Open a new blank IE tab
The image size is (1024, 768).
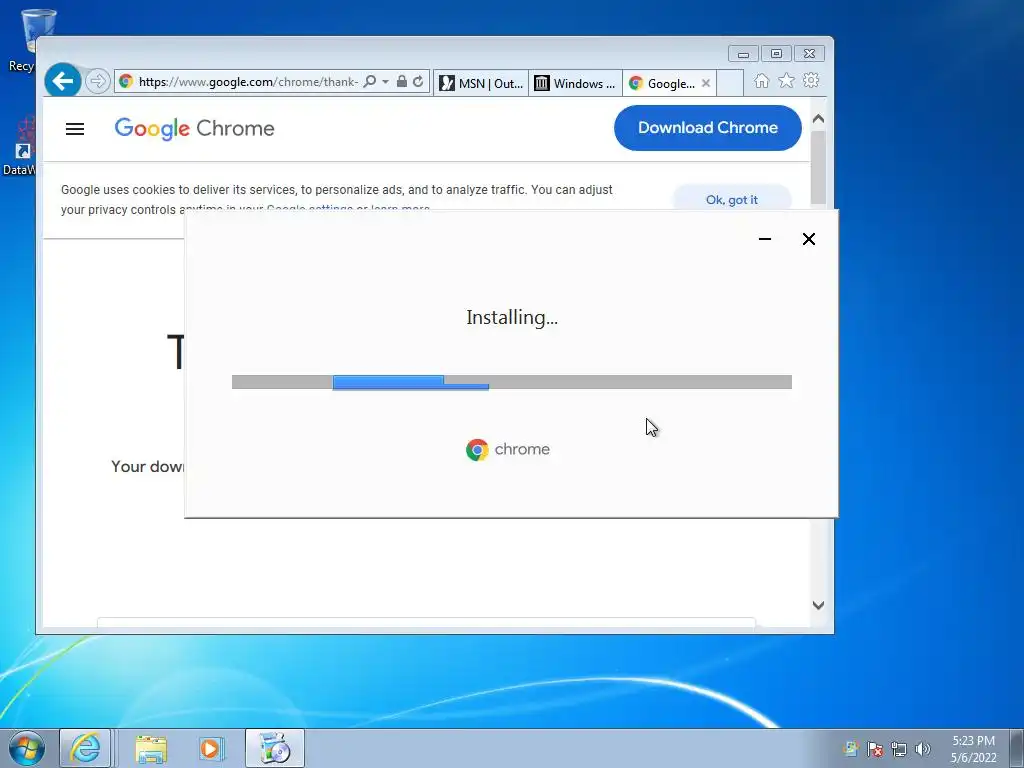(730, 83)
